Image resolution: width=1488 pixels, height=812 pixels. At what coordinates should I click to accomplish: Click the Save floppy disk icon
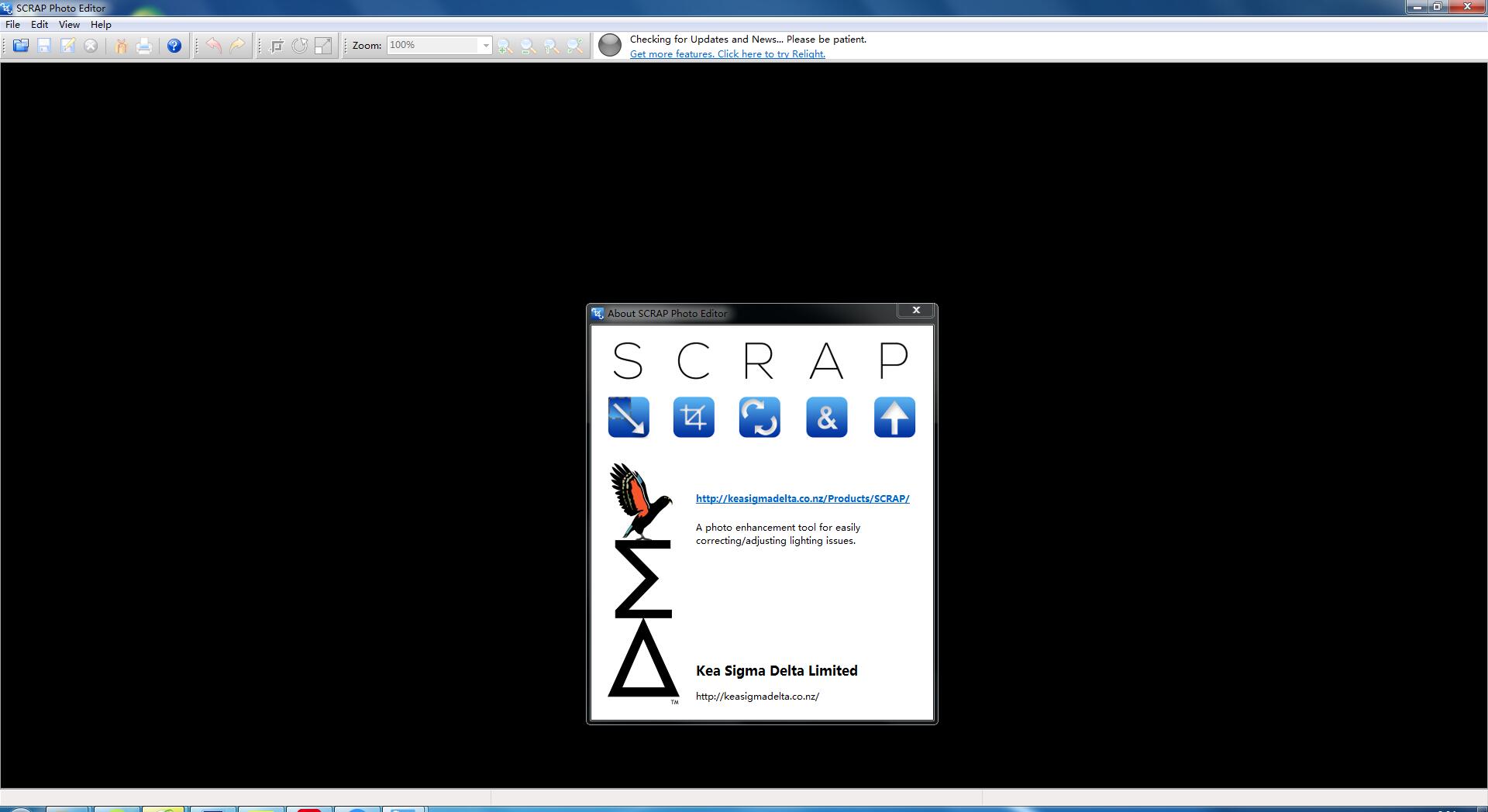(44, 46)
